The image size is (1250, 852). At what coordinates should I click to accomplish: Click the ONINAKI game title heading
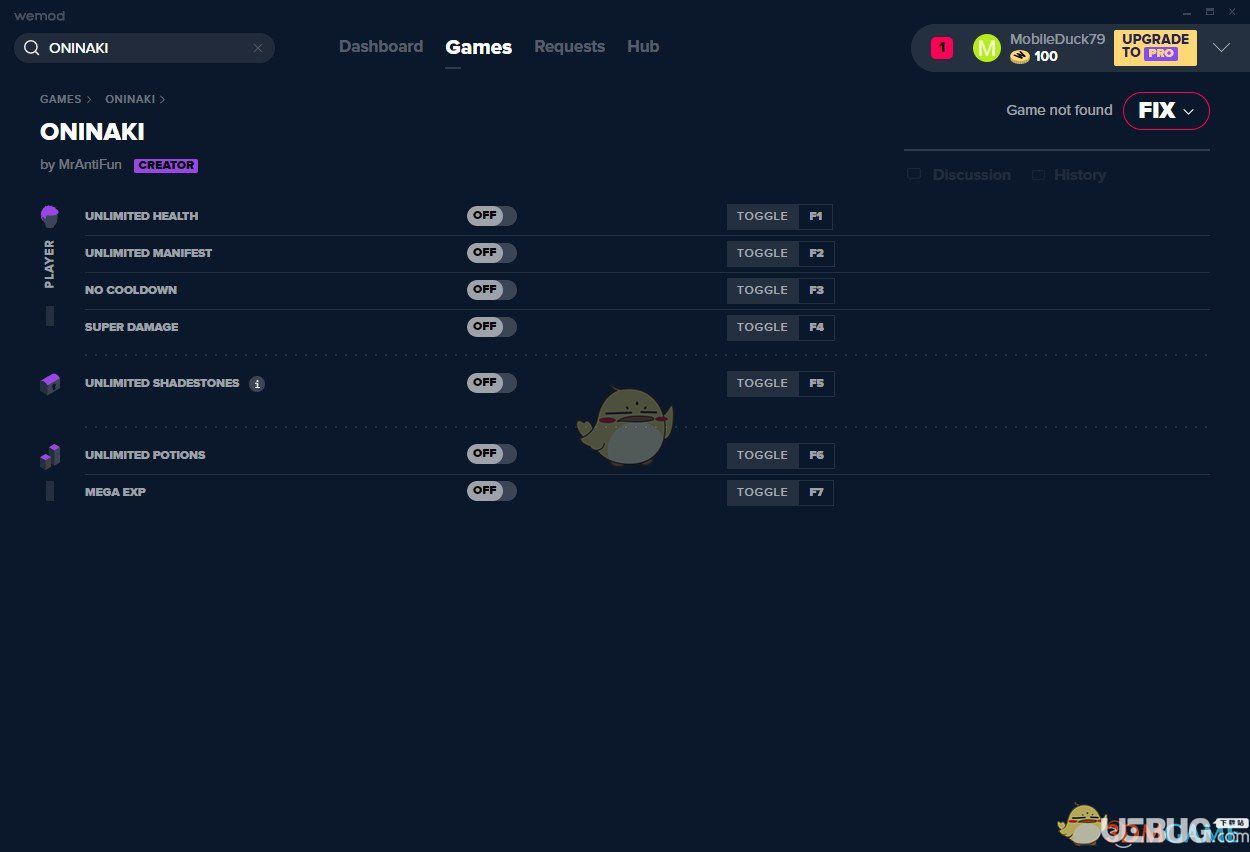coord(92,132)
